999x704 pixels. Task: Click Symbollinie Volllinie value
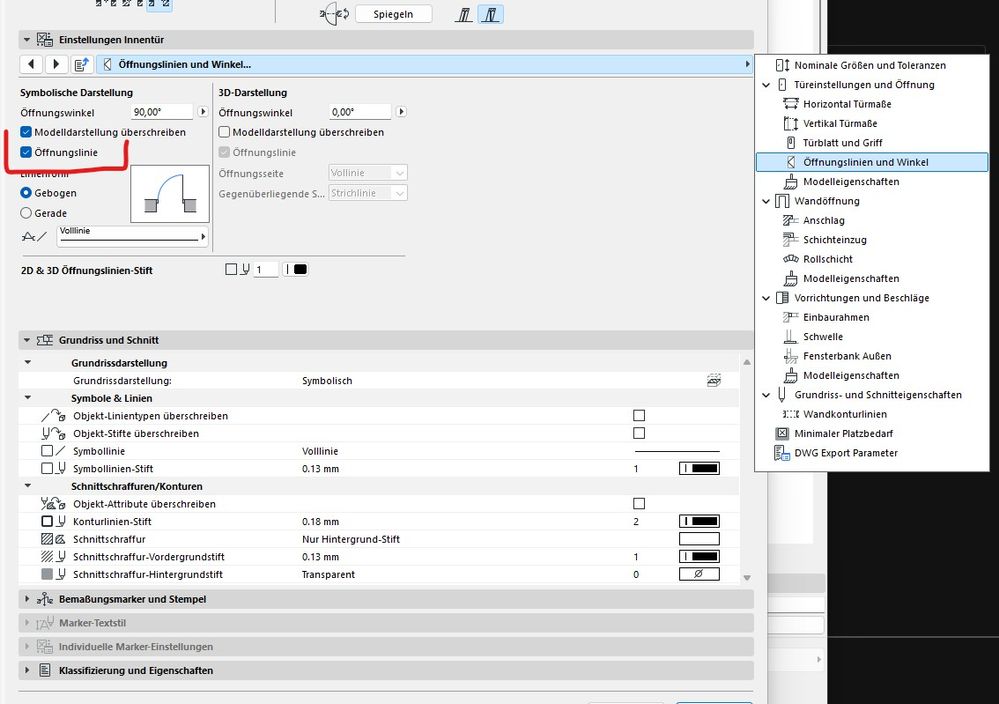coord(320,451)
